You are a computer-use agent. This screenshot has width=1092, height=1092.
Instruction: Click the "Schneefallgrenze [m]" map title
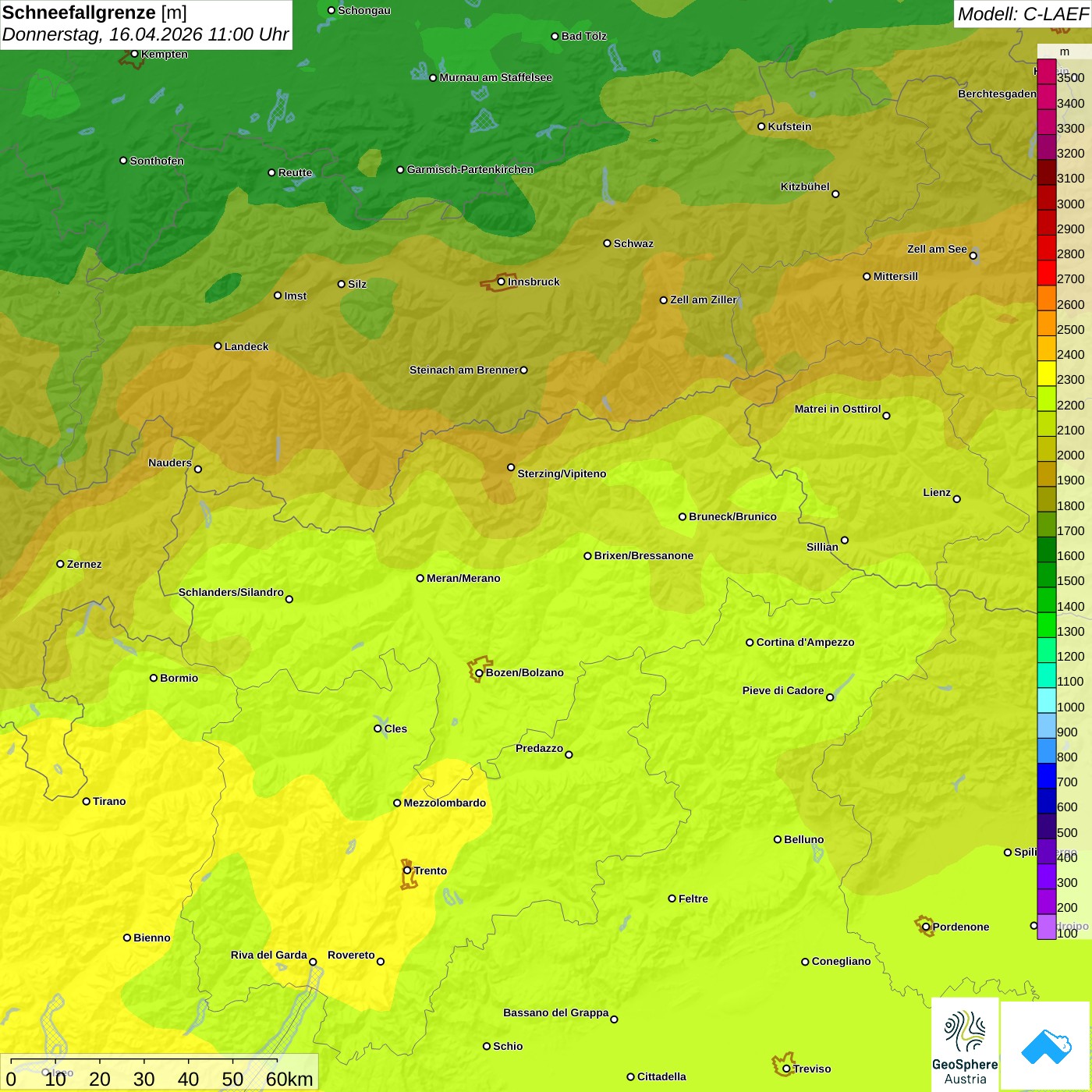pyautogui.click(x=94, y=12)
